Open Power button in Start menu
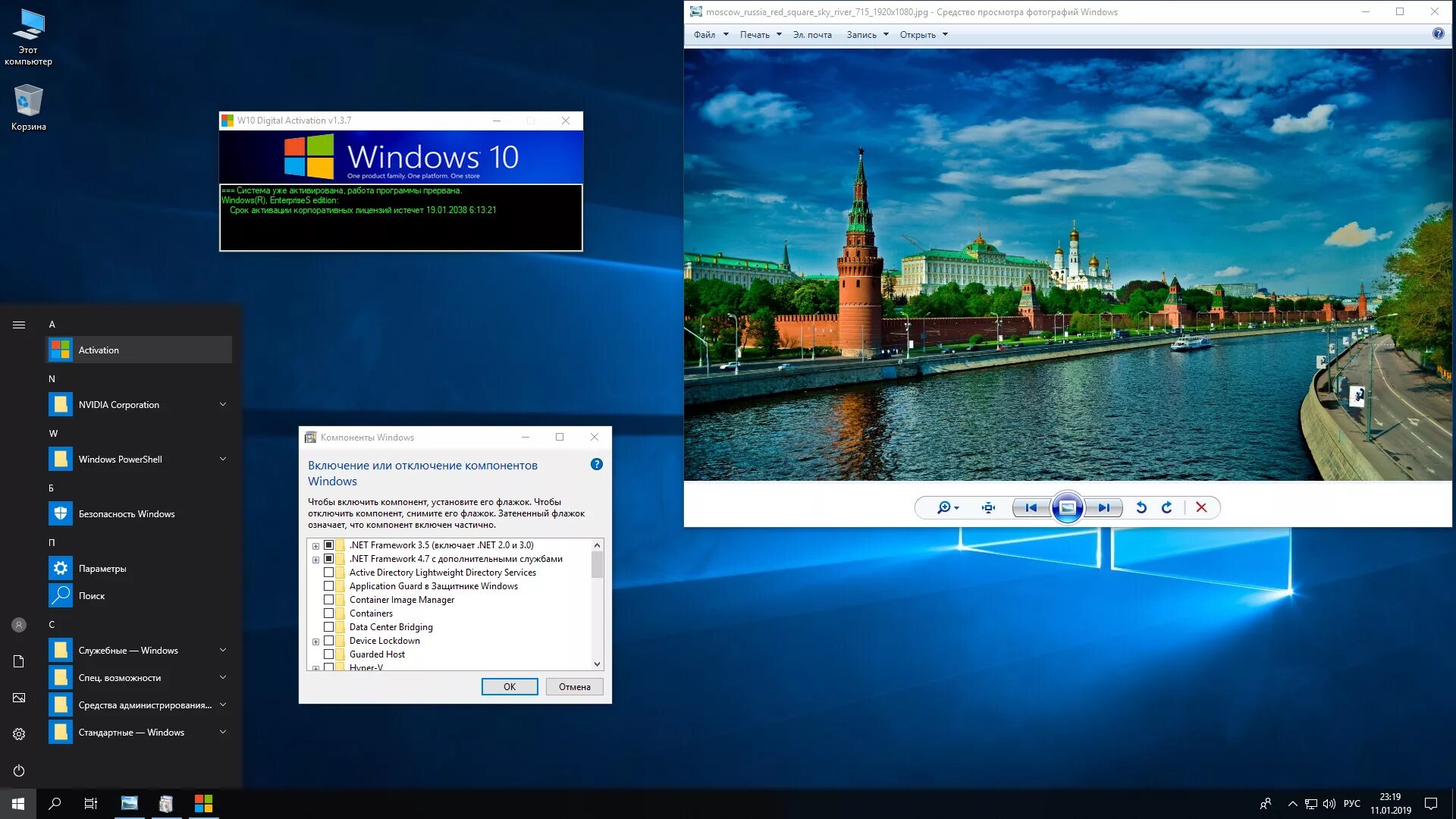 pyautogui.click(x=19, y=770)
